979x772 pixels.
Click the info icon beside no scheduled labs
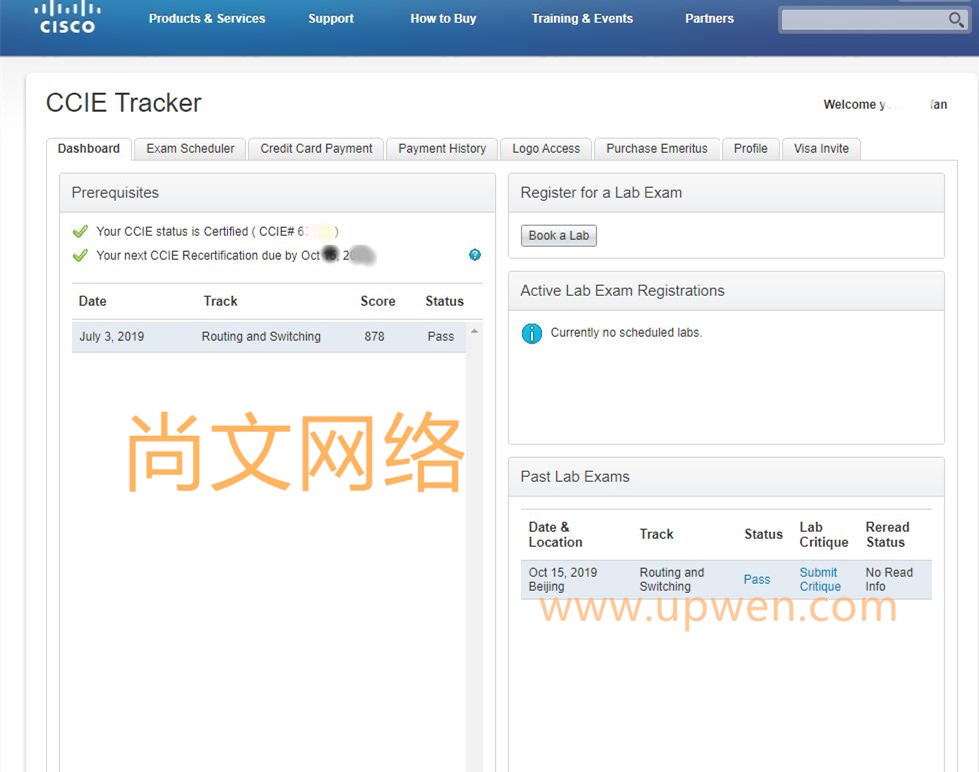coord(532,334)
